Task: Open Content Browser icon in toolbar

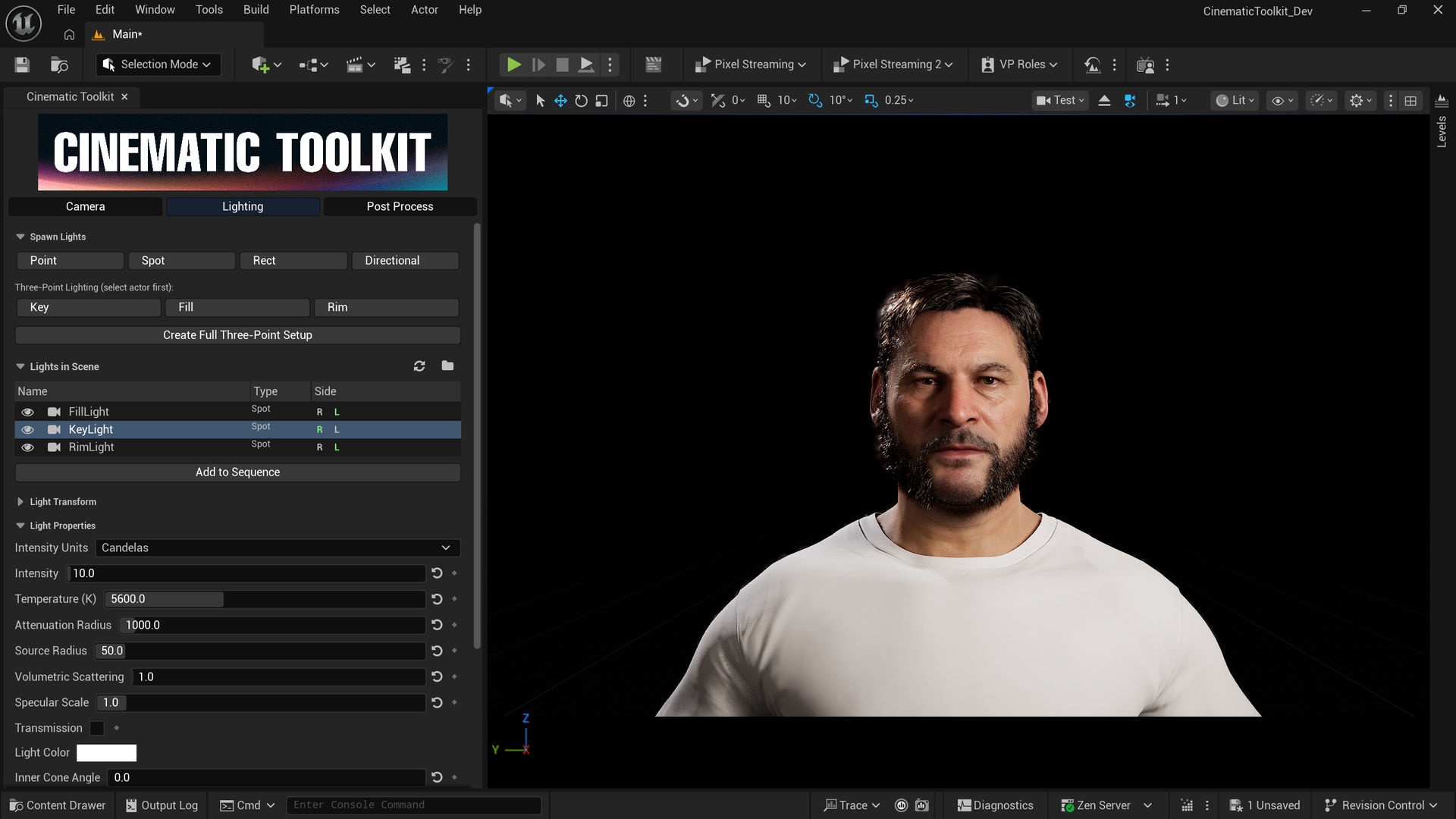Action: pyautogui.click(x=59, y=64)
